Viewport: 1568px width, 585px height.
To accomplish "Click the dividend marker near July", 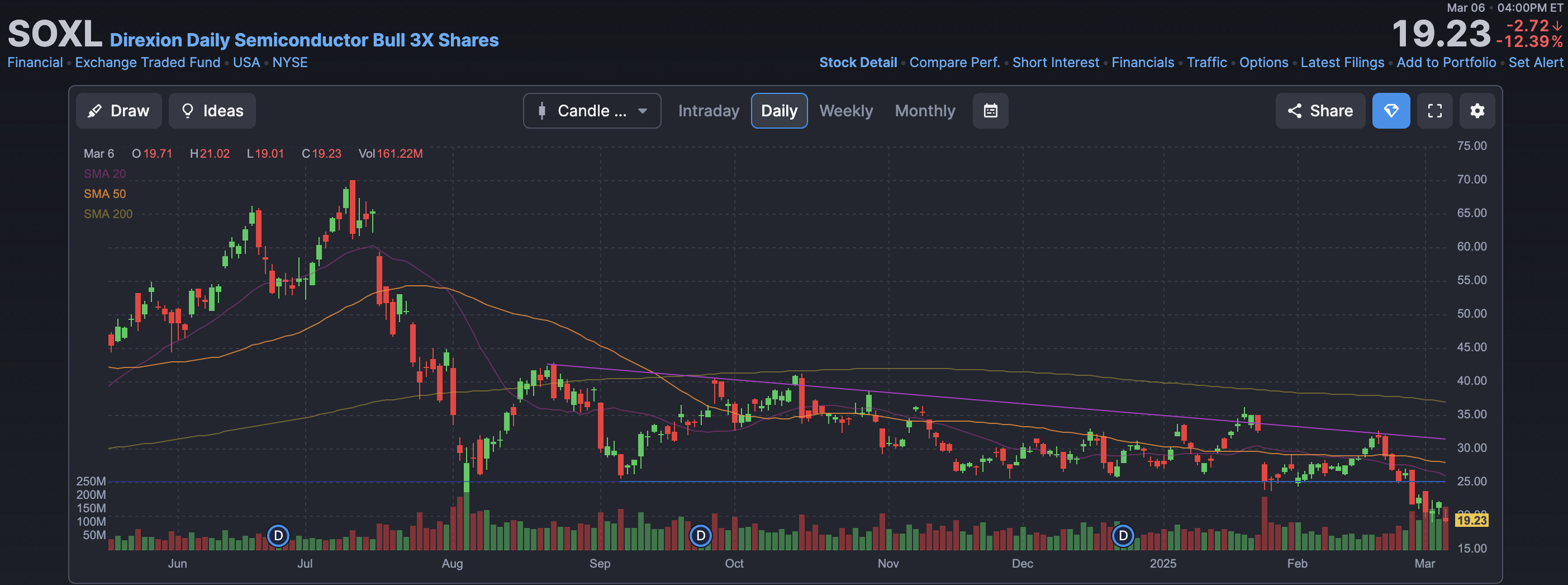I will 278,536.
